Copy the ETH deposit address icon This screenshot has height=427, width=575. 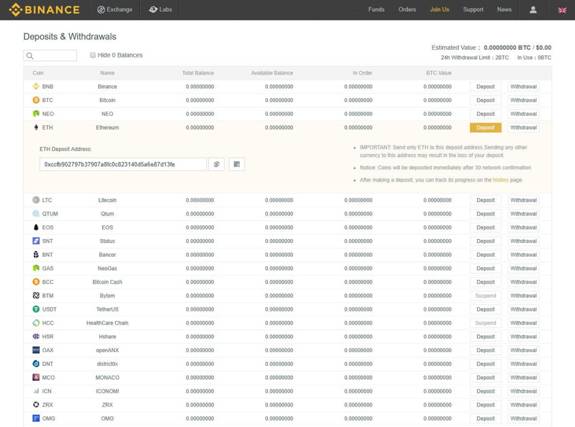(x=216, y=164)
